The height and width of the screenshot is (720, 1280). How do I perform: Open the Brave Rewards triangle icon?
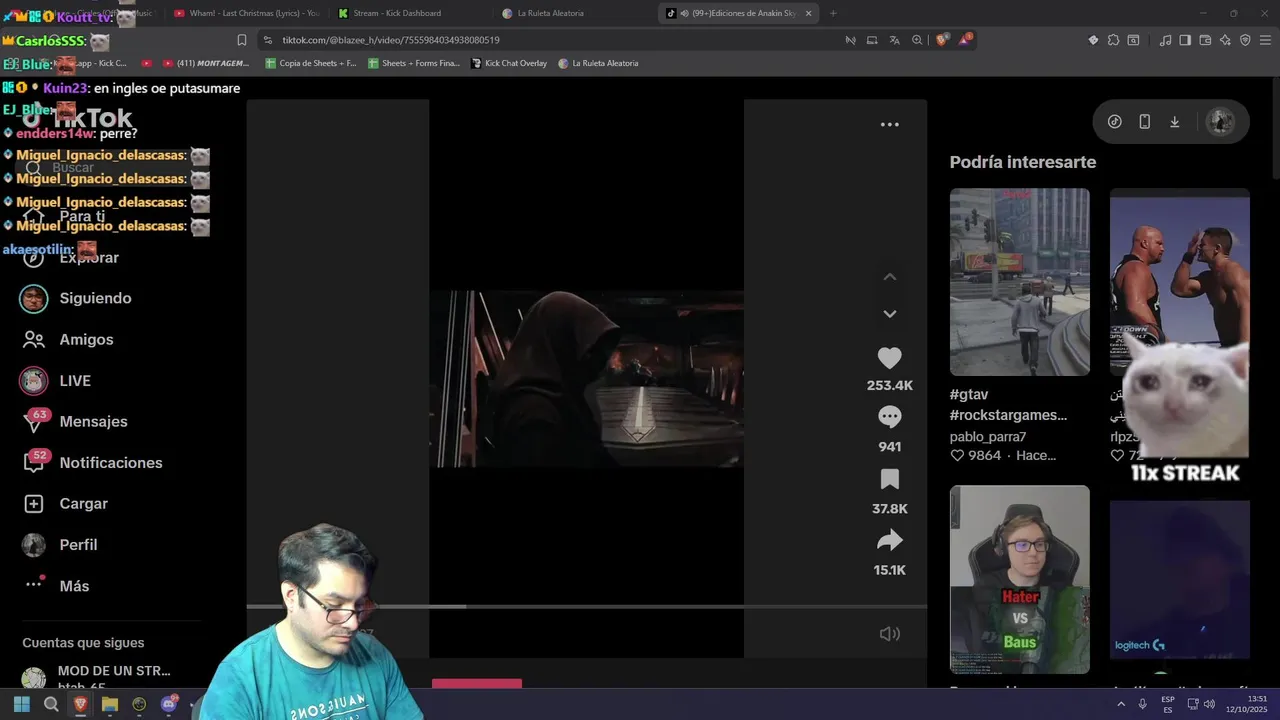[965, 40]
